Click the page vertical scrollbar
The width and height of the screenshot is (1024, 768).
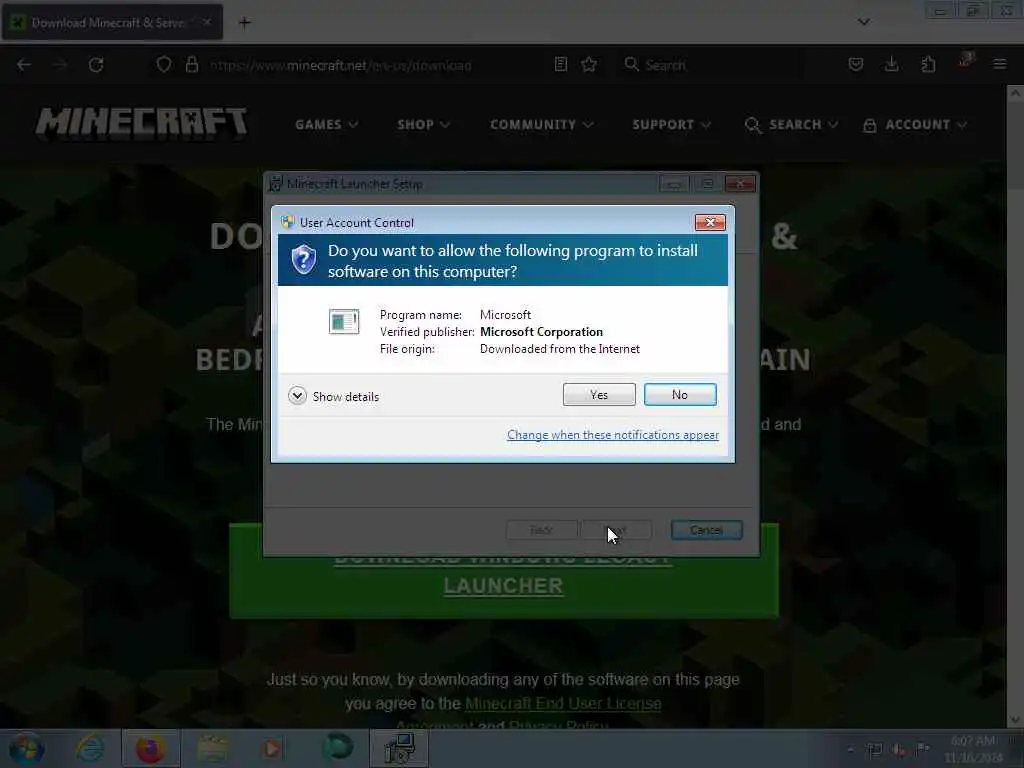[1015, 405]
